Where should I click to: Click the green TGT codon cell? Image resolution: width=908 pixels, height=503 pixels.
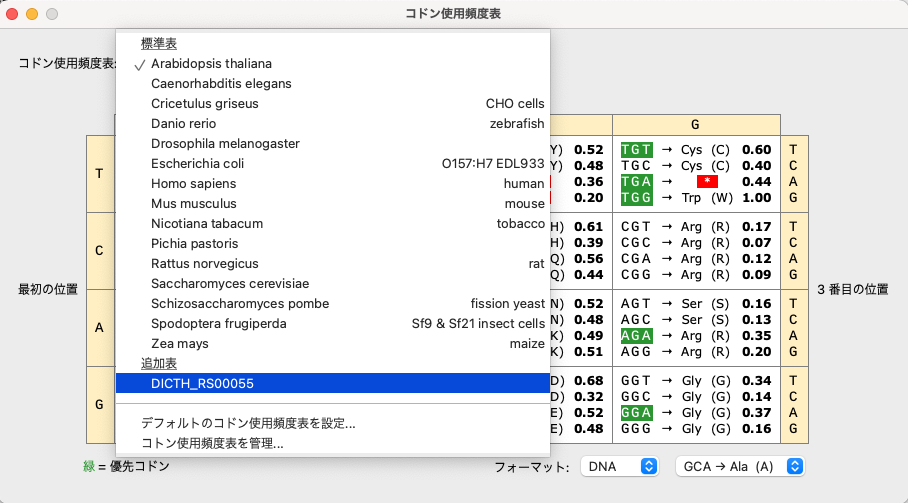[x=636, y=150]
